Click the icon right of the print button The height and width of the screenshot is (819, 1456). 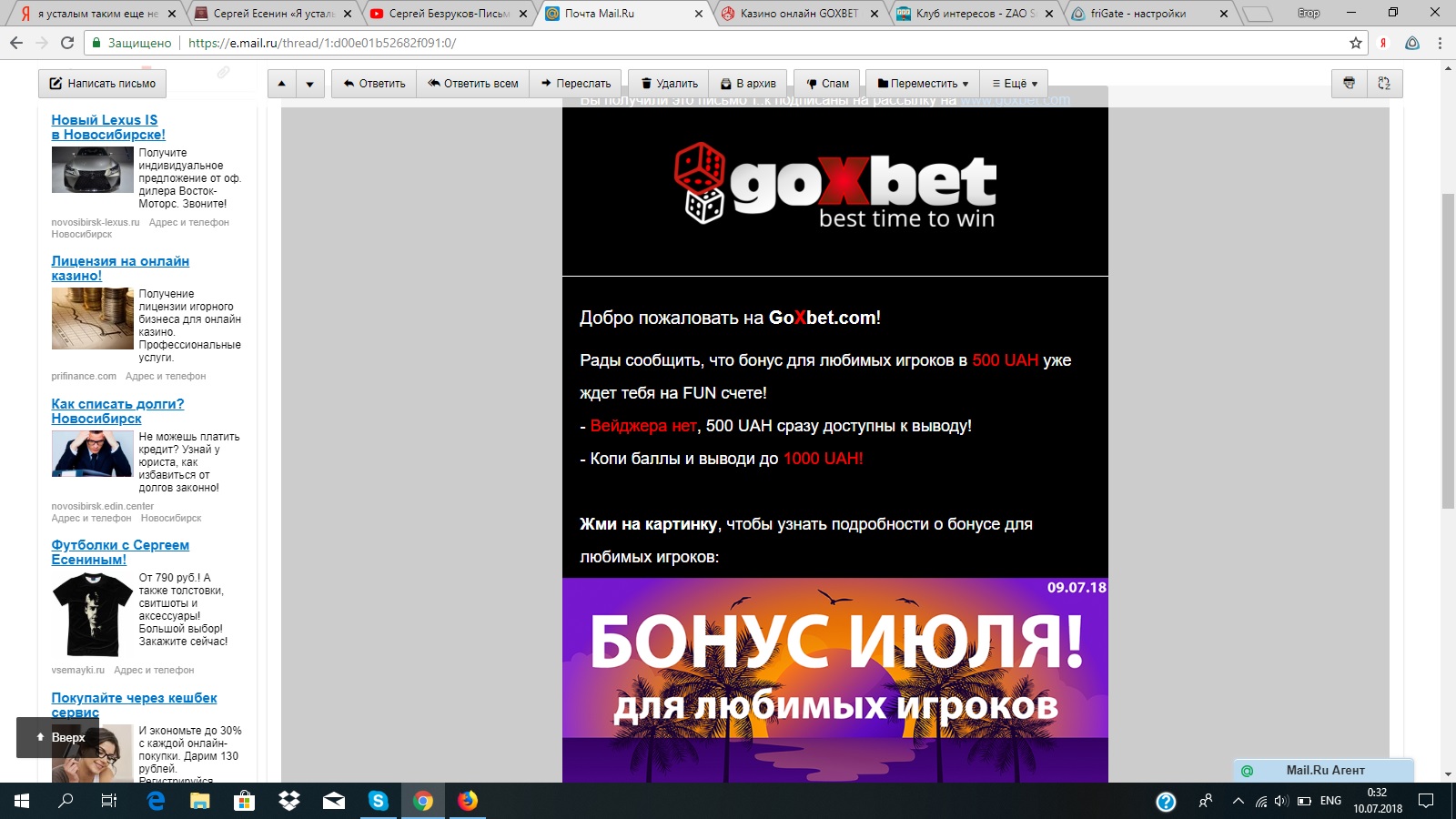[1384, 83]
